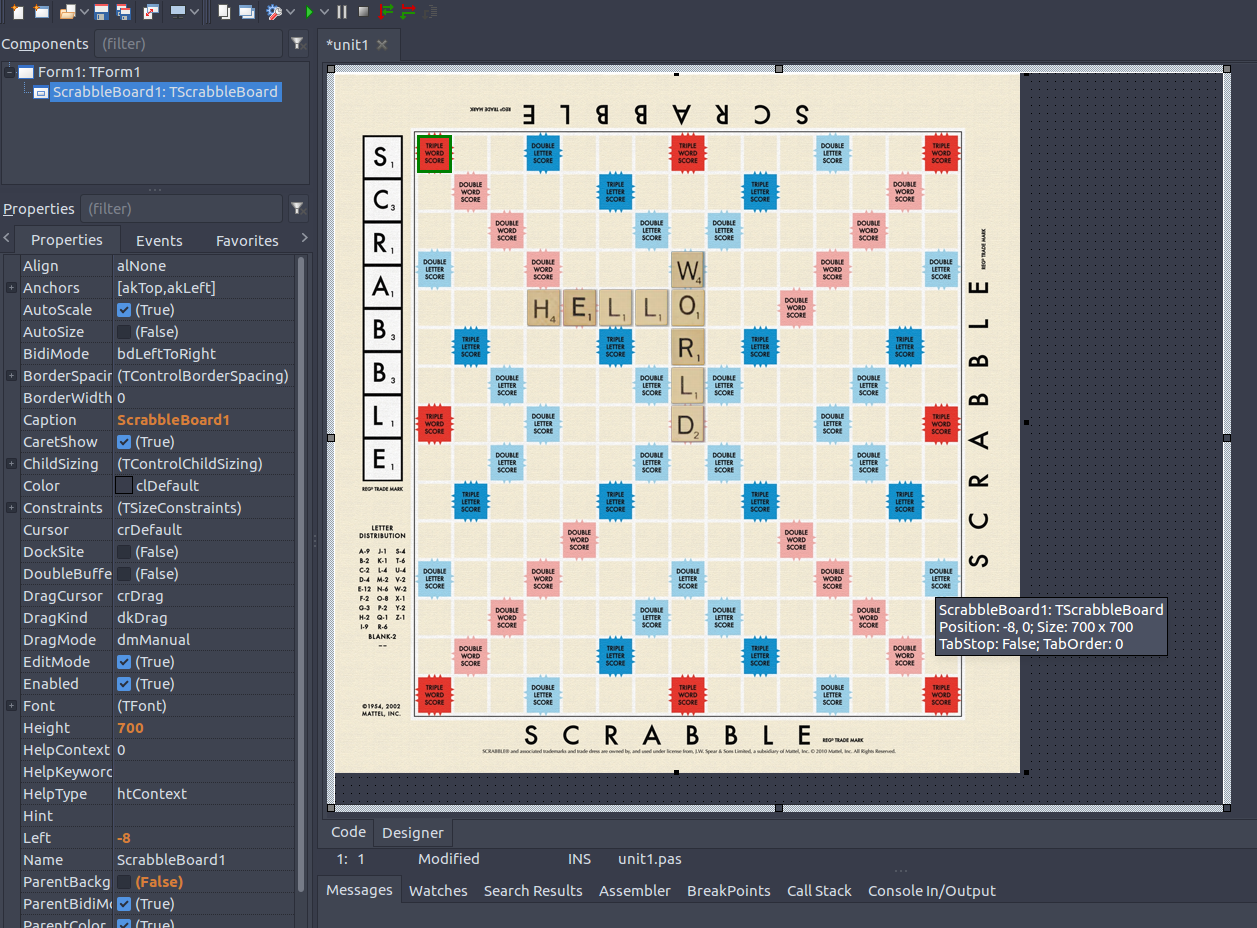Click the Step Into debug icon

coord(386,12)
